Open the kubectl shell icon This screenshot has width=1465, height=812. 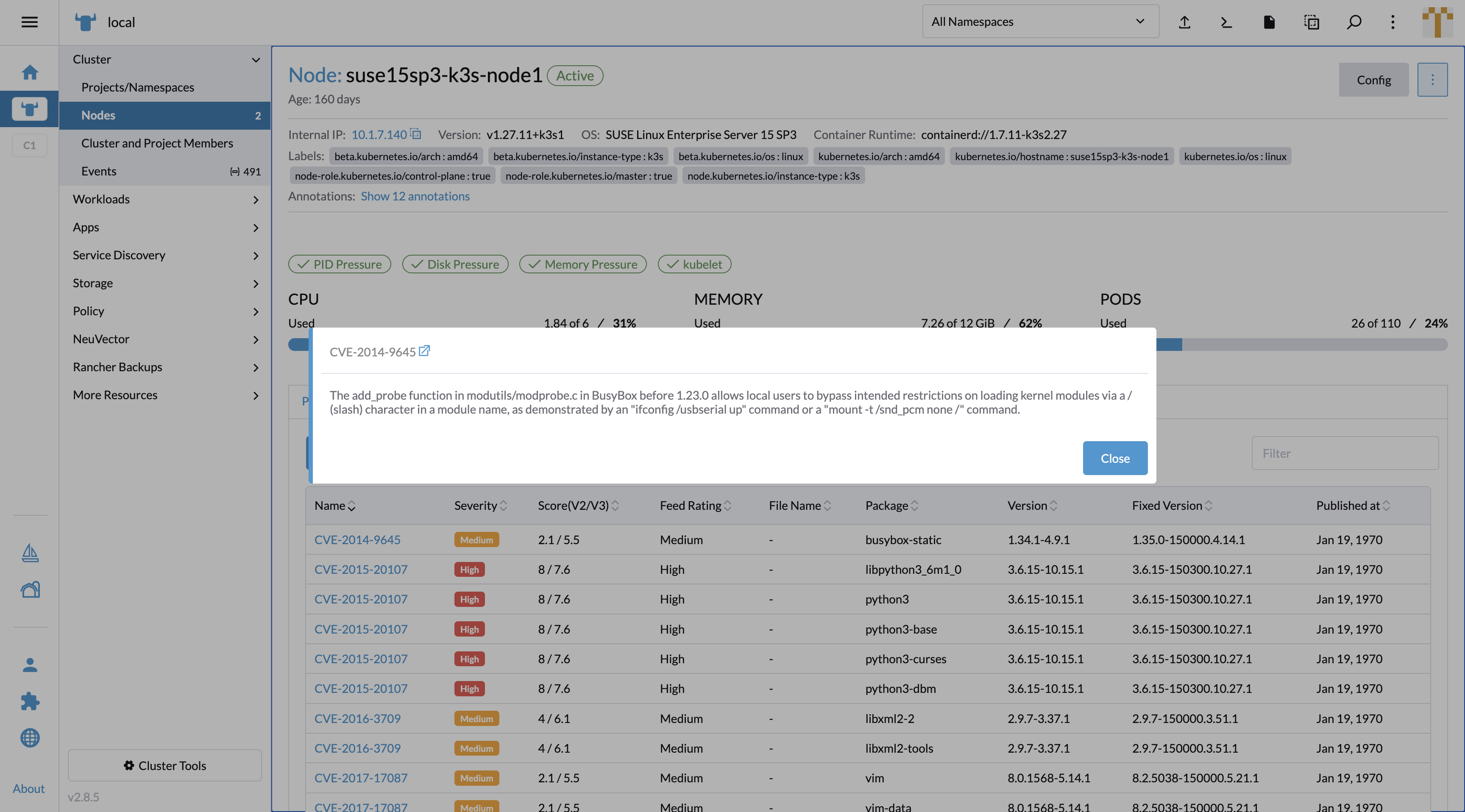point(1226,22)
